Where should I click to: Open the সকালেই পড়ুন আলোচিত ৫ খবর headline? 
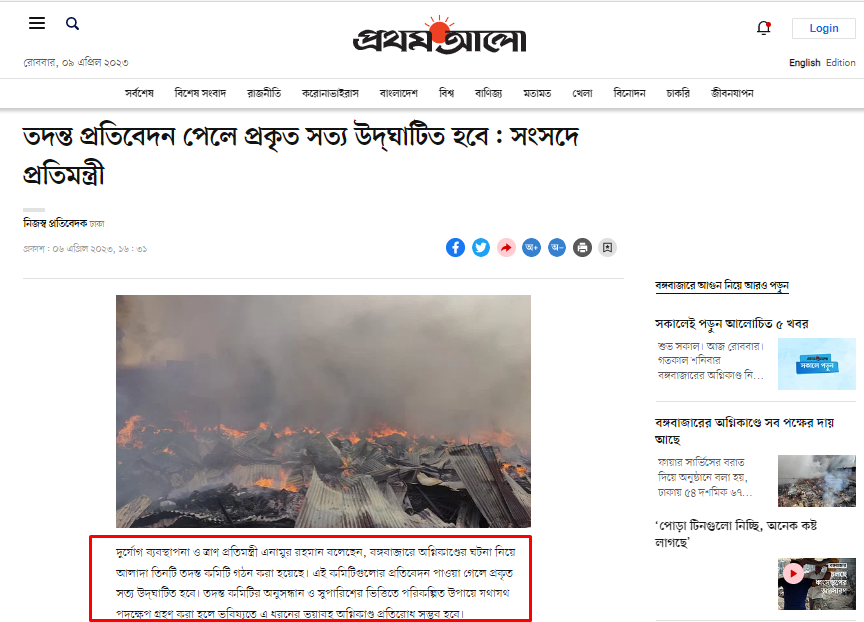tap(731, 324)
